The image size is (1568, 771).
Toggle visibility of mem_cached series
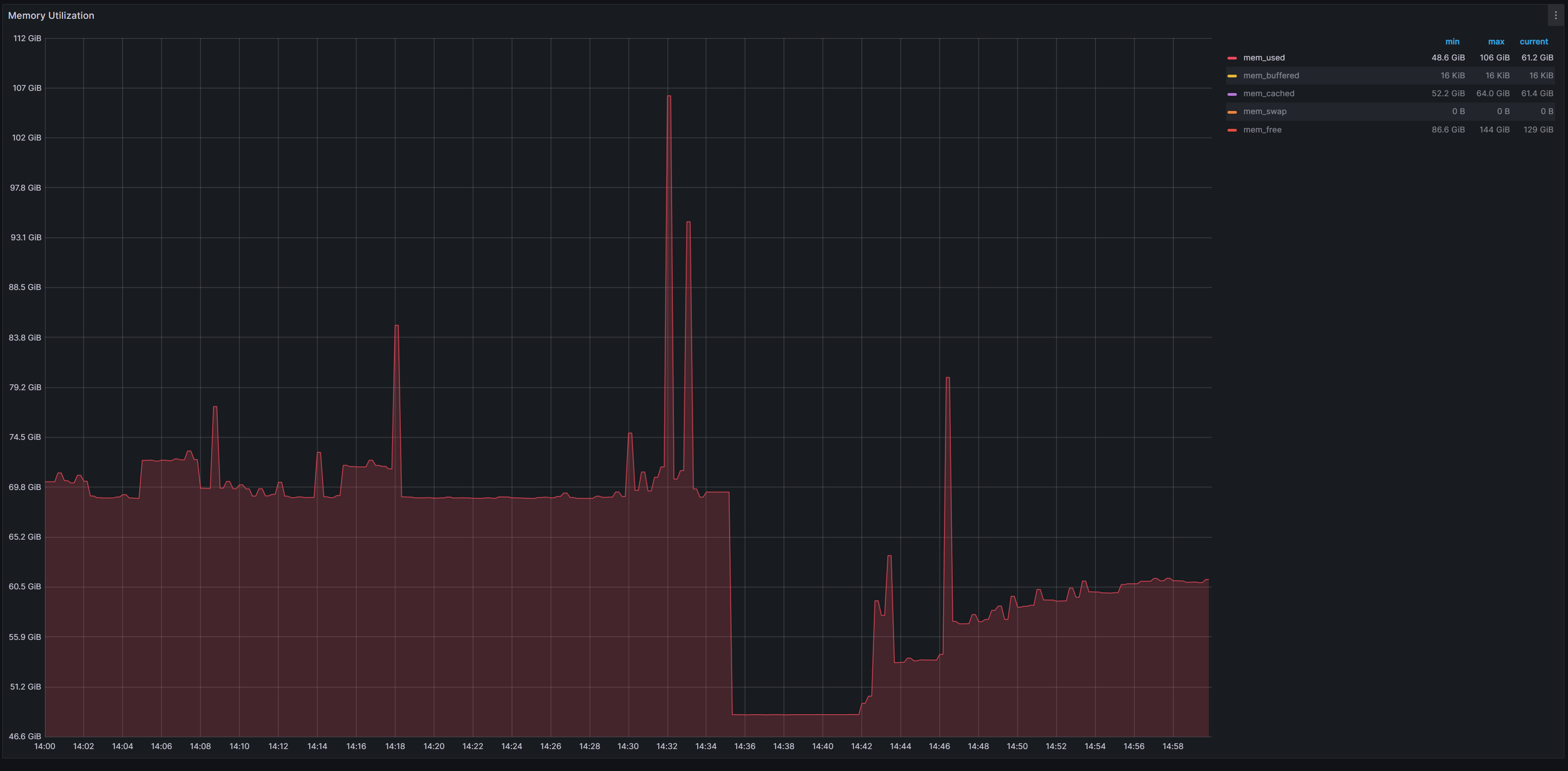(x=1269, y=94)
